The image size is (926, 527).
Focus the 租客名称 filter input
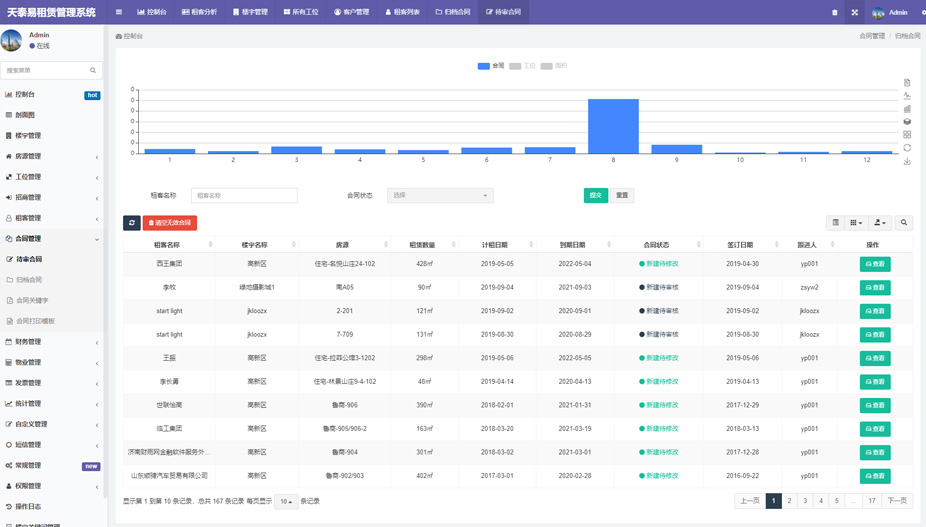coord(244,196)
